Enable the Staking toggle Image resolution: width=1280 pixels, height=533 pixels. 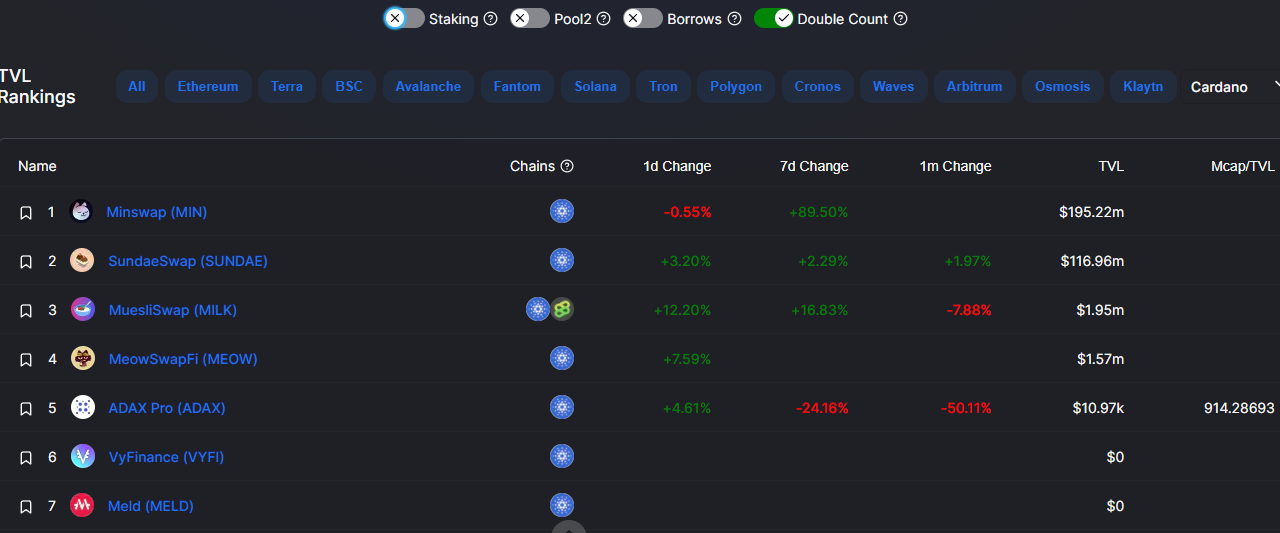[x=404, y=18]
